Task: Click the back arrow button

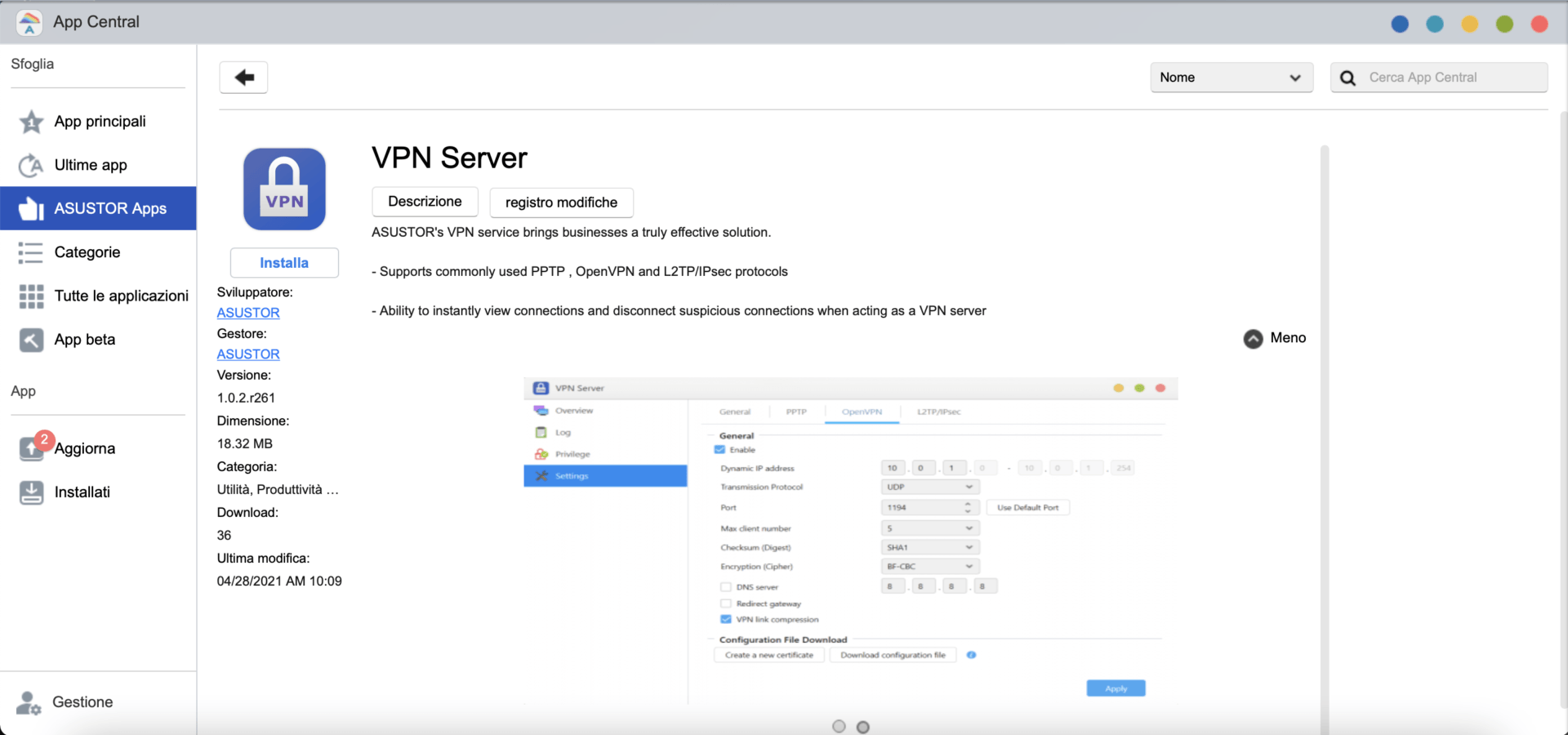Action: click(243, 78)
